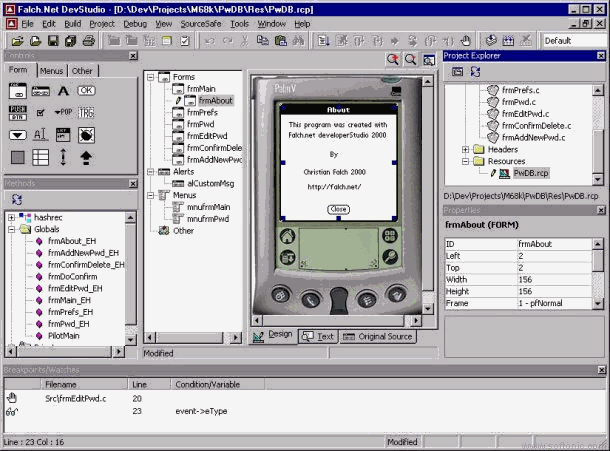Screen dimensions: 610x451
Task: Open the SourceSafe menu
Action: click(202, 22)
